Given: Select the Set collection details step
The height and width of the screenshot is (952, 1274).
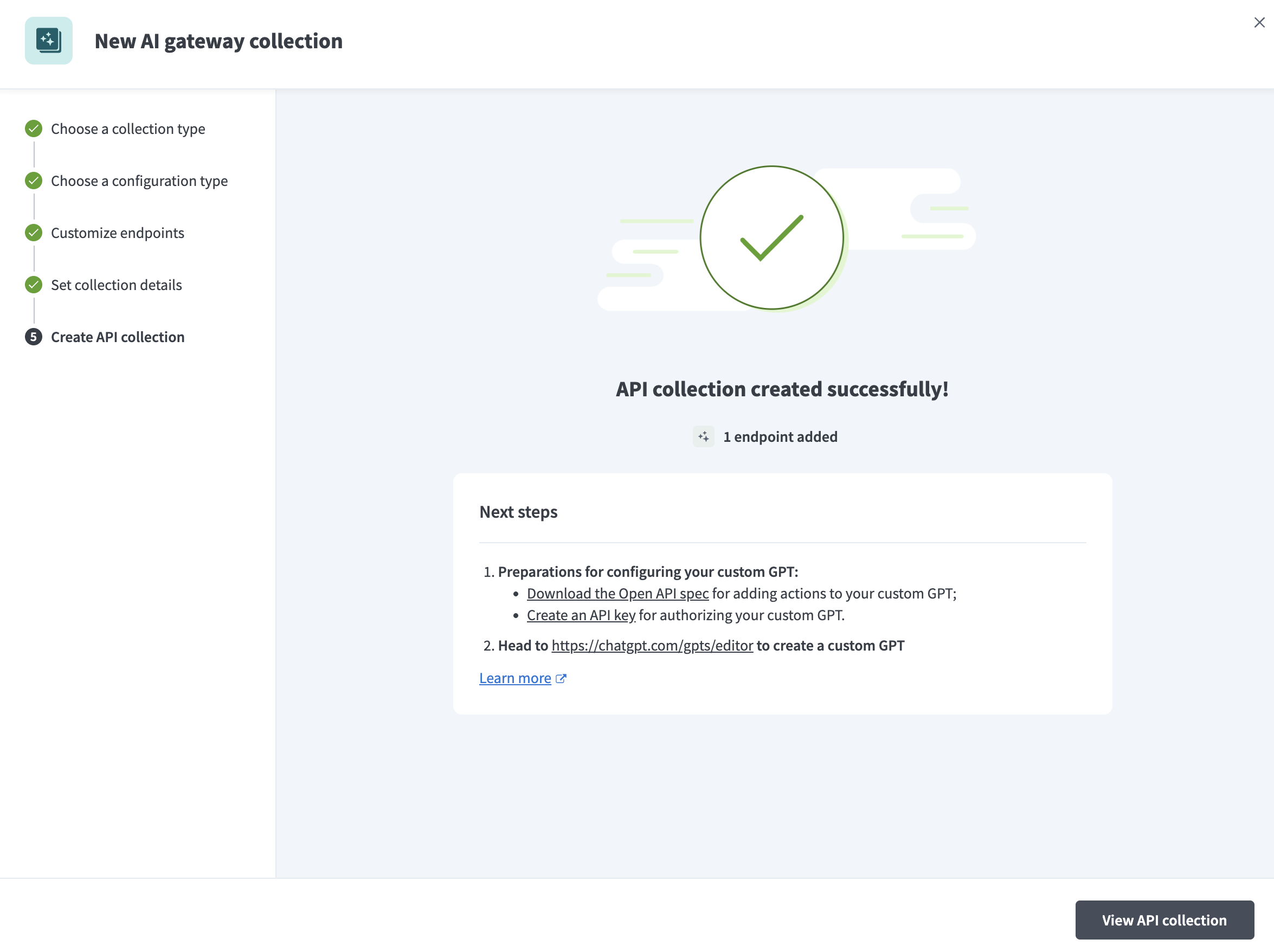Looking at the screenshot, I should coord(116,285).
